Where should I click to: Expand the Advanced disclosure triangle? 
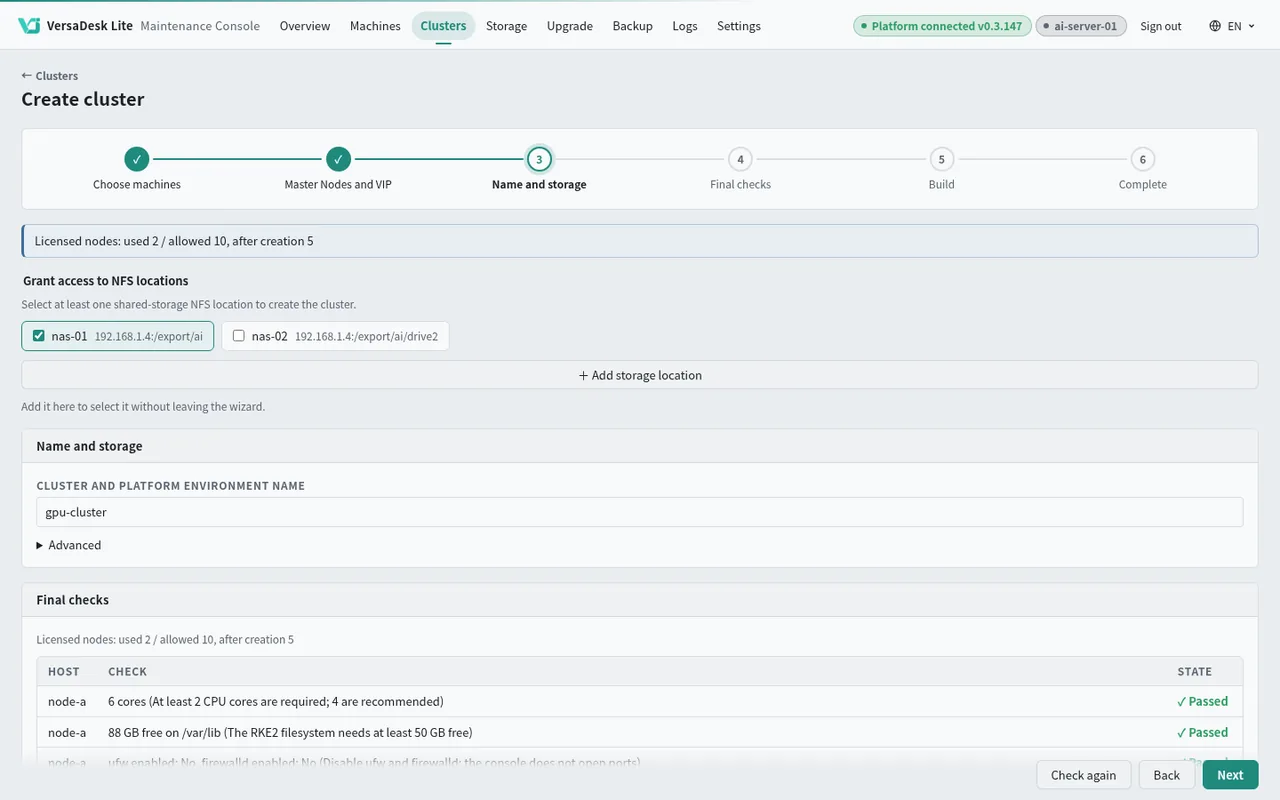(40, 545)
